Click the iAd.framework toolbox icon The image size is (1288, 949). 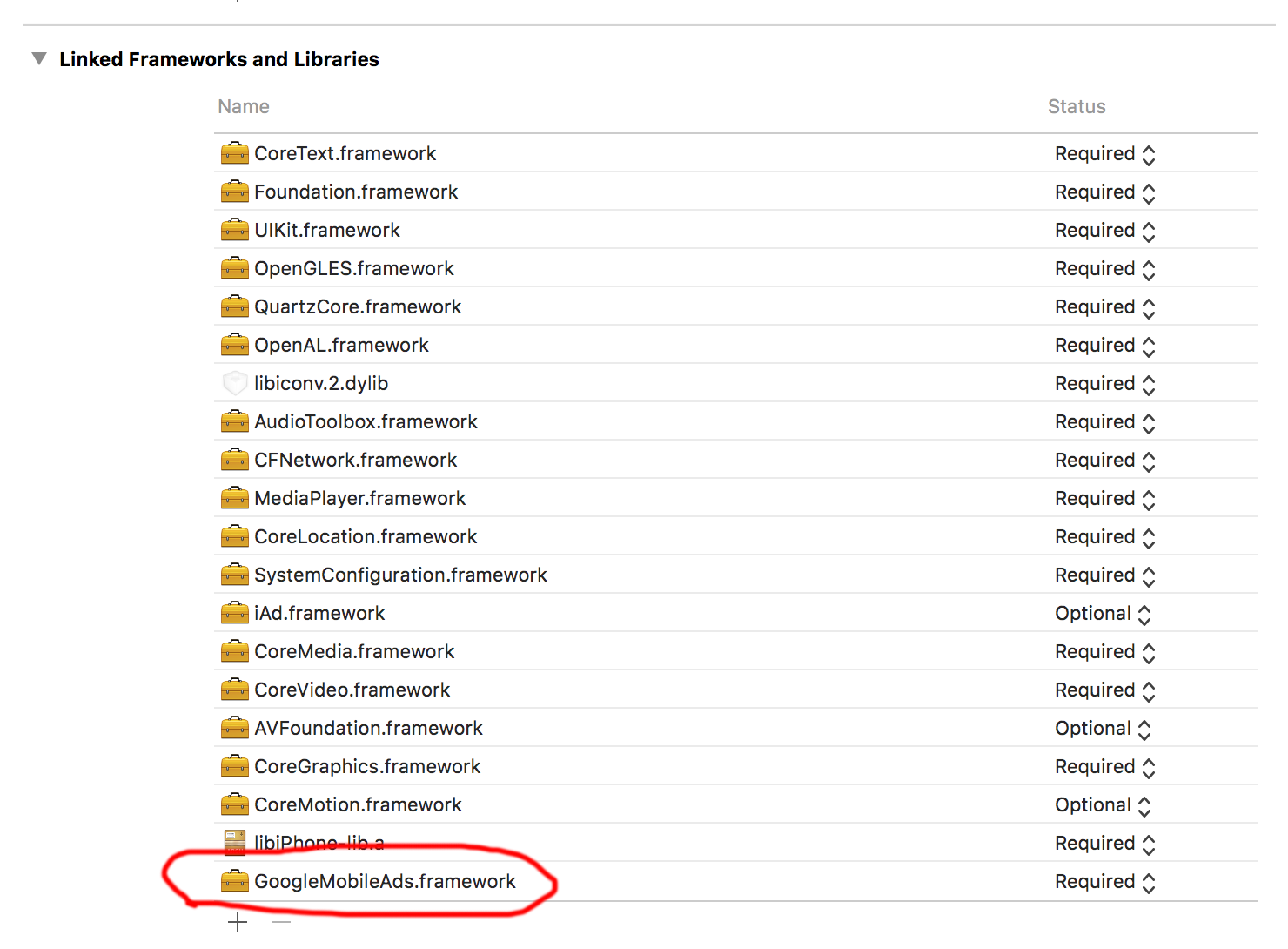pos(234,613)
